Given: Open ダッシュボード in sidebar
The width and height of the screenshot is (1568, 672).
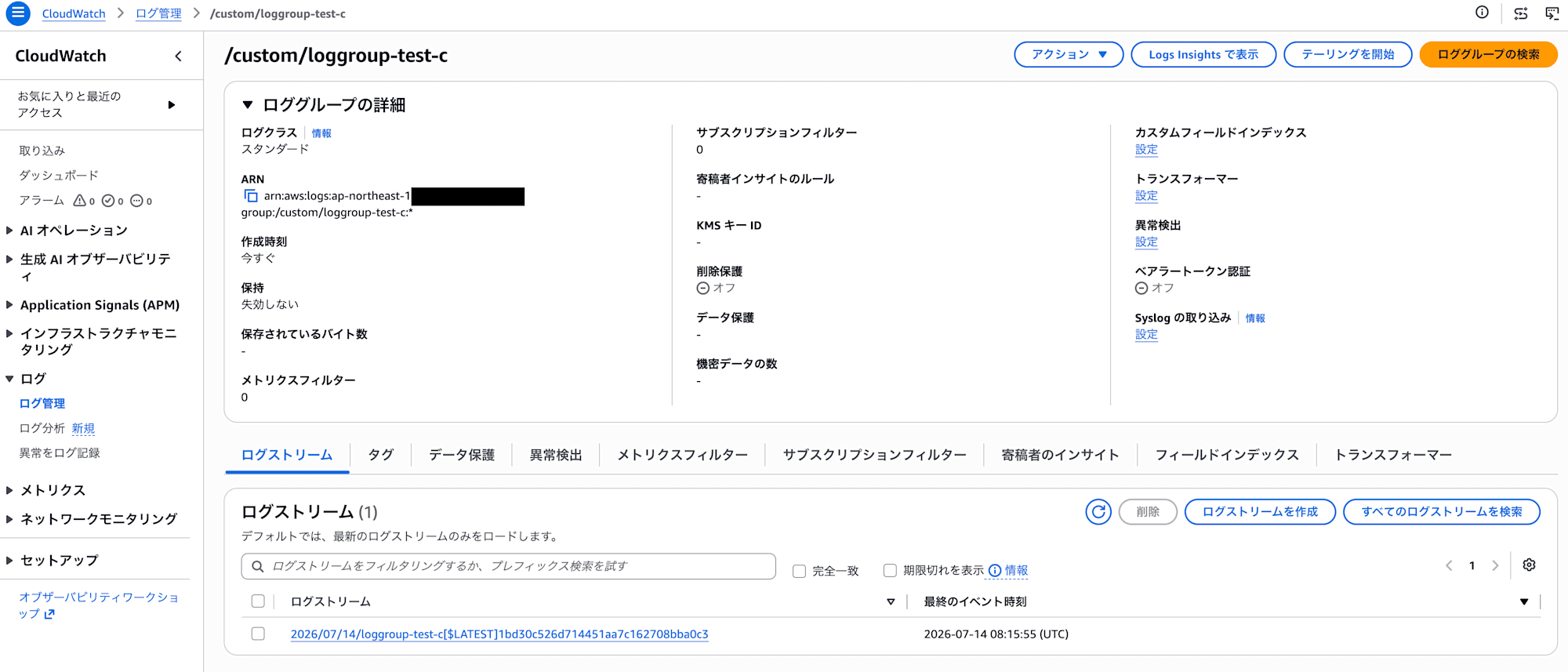Looking at the screenshot, I should click(x=59, y=176).
